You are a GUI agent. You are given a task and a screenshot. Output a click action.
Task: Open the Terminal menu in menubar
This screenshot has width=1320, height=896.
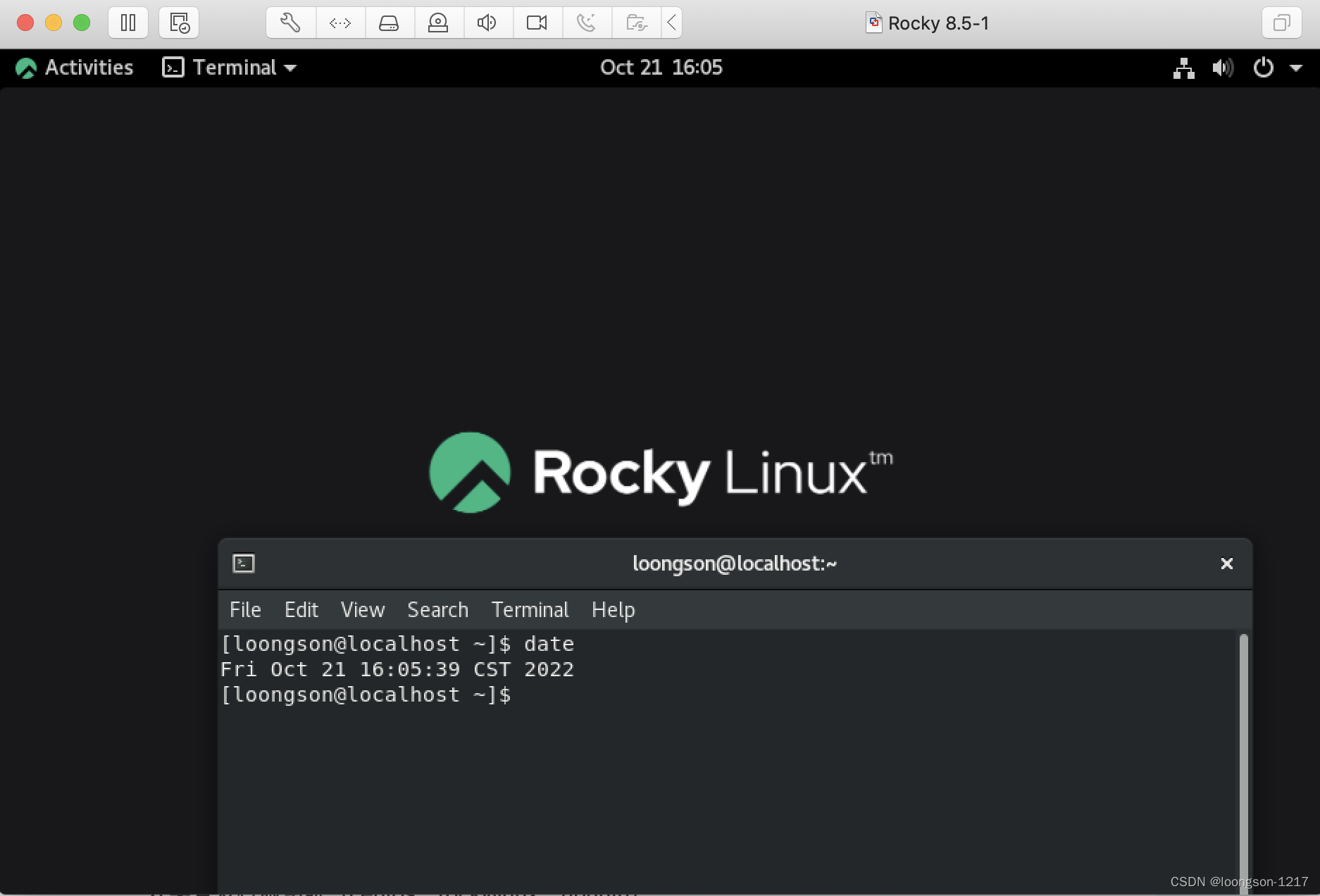530,609
